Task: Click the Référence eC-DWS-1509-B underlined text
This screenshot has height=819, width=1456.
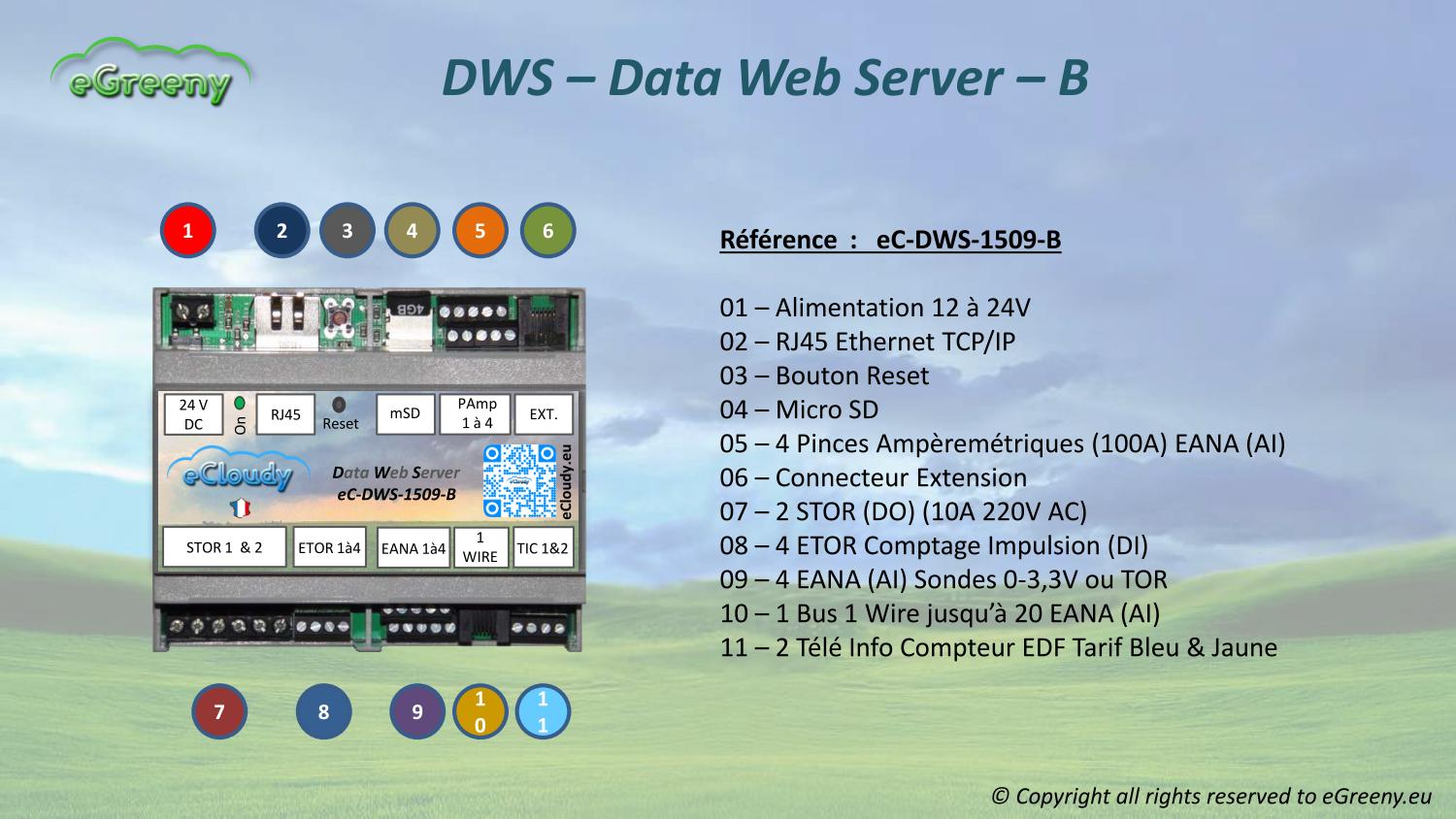Action: point(890,240)
